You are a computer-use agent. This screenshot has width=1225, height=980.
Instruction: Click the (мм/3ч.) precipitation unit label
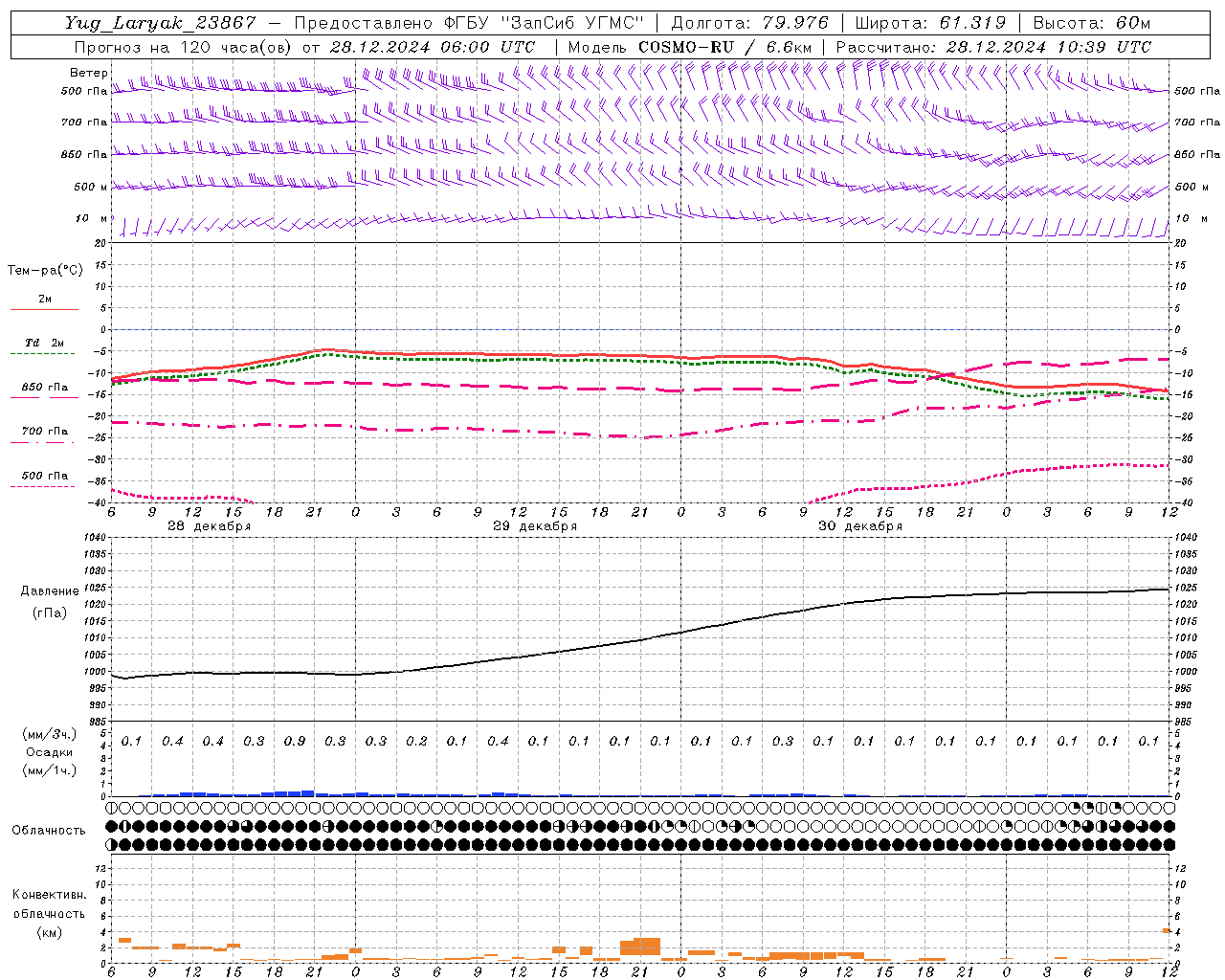(x=50, y=734)
